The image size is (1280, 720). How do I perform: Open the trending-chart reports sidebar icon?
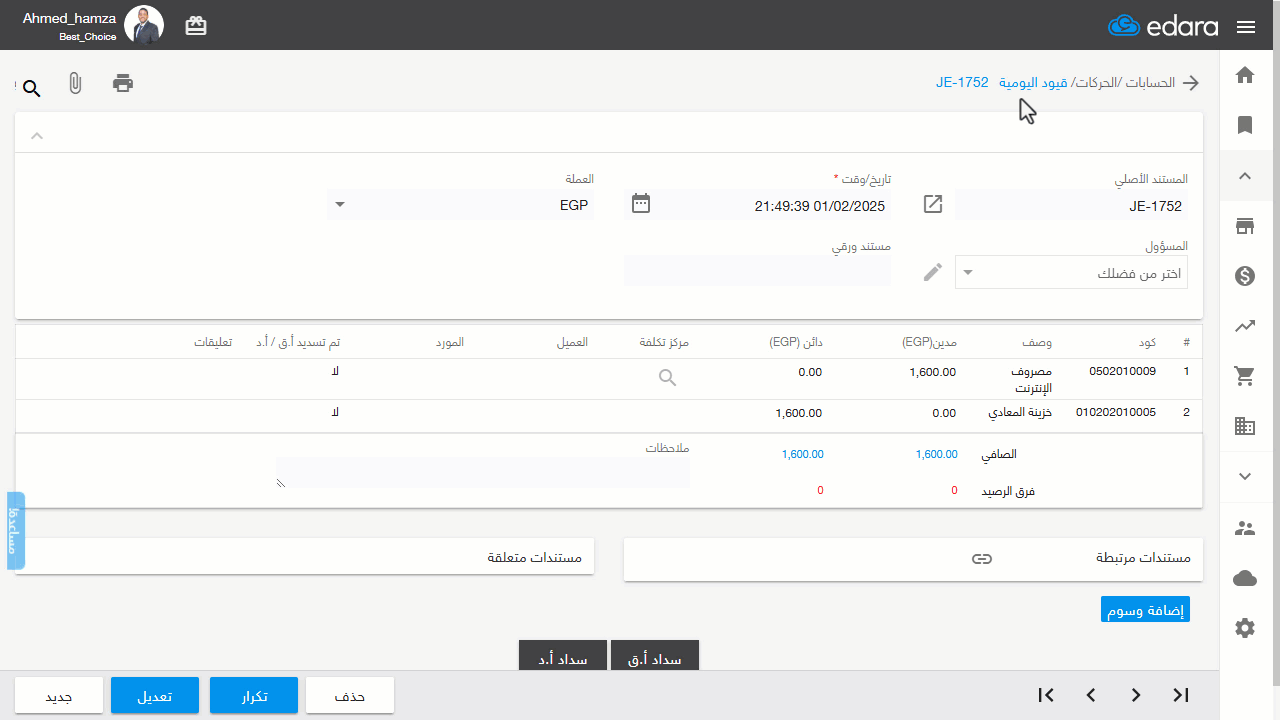[x=1245, y=326]
